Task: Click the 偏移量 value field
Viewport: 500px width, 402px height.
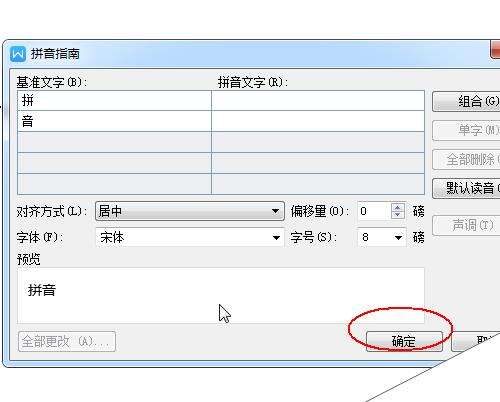Action: point(374,211)
